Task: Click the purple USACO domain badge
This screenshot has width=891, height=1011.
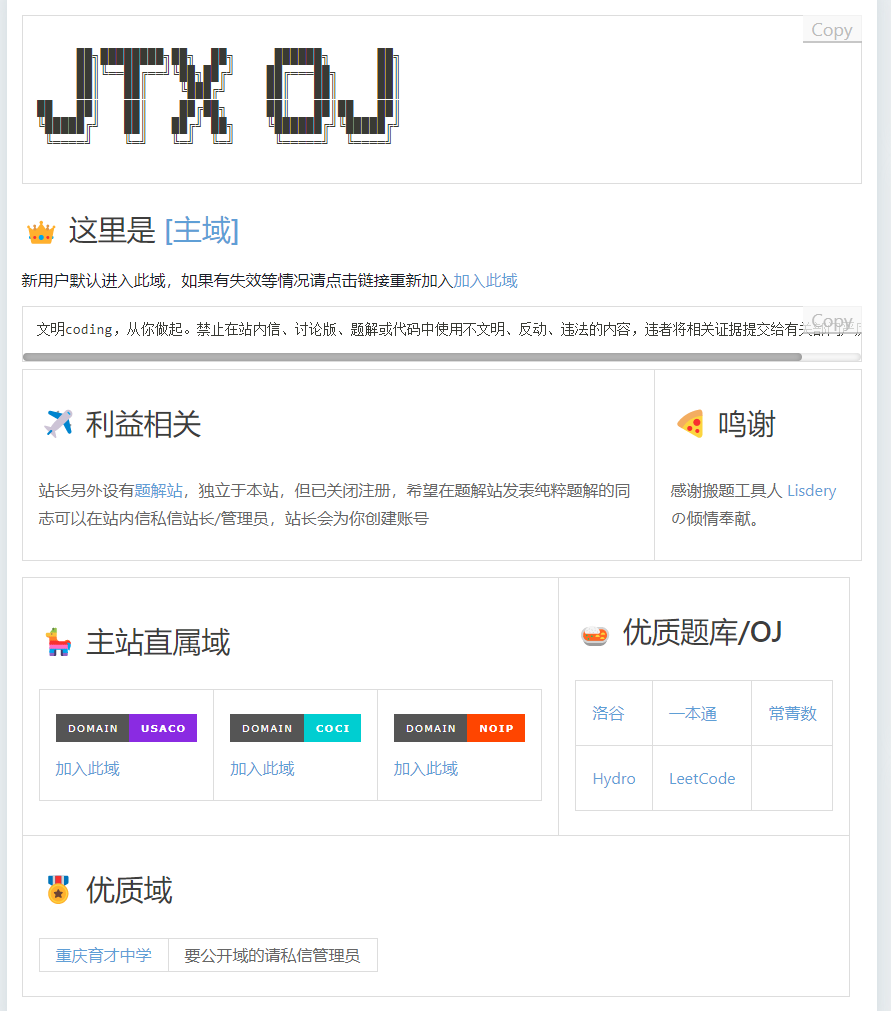Action: (163, 728)
